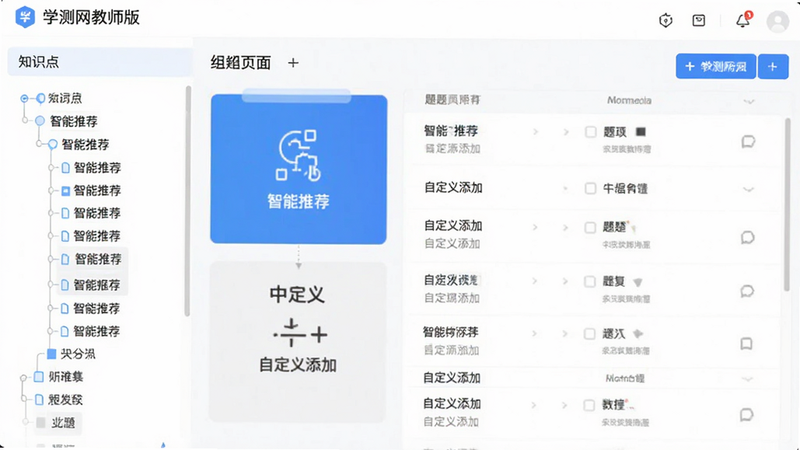Click the dark square icon beside 题项
Viewport: 800px width, 450px height.
click(641, 132)
